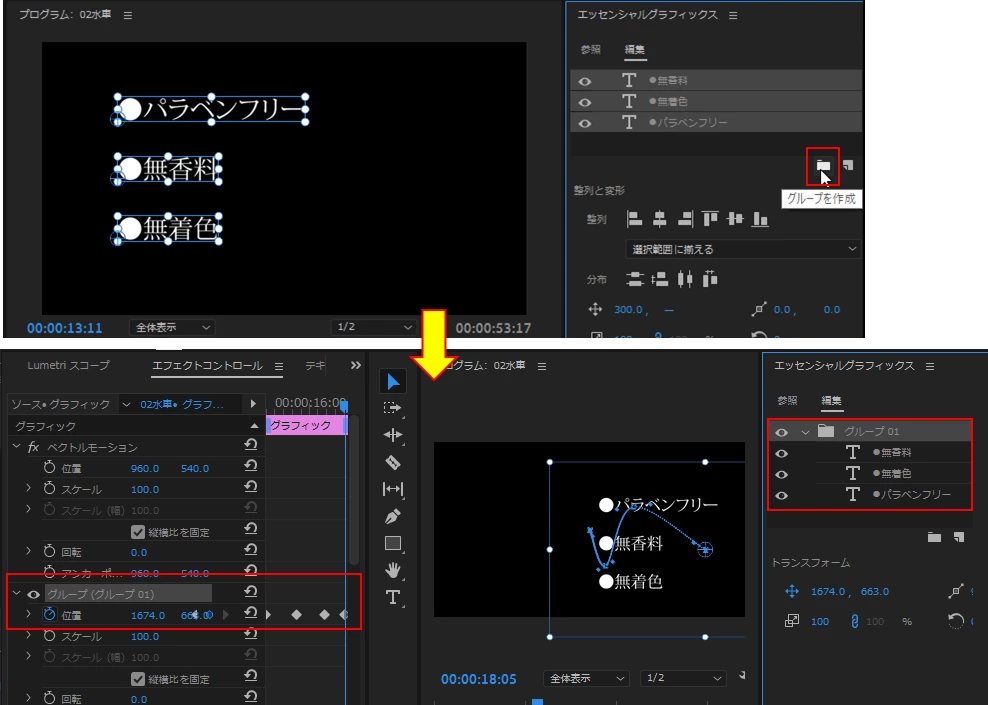The height and width of the screenshot is (705, 988).
Task: Select グループ 01 row in layer list
Action: click(x=870, y=432)
